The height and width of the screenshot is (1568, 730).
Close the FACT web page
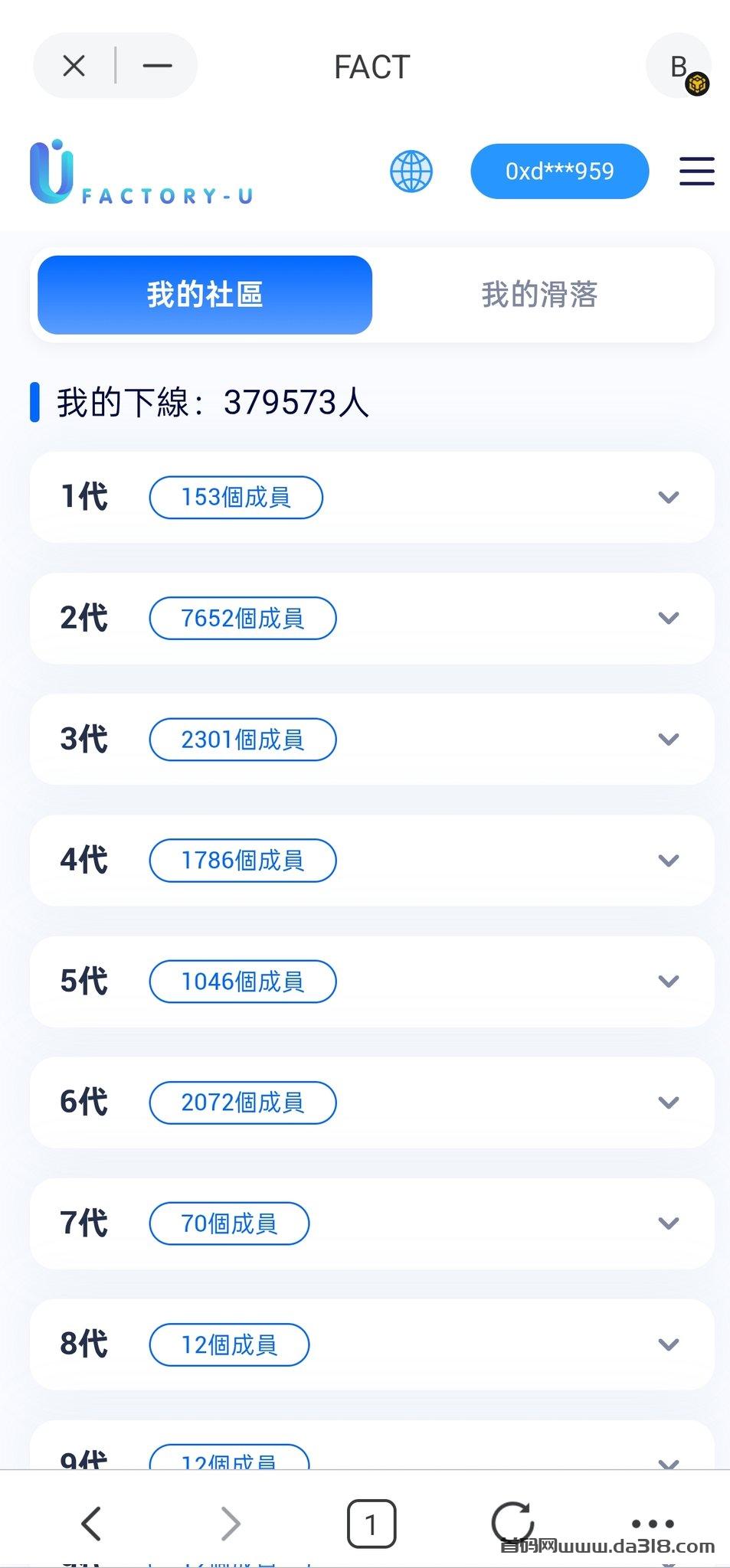(x=74, y=66)
